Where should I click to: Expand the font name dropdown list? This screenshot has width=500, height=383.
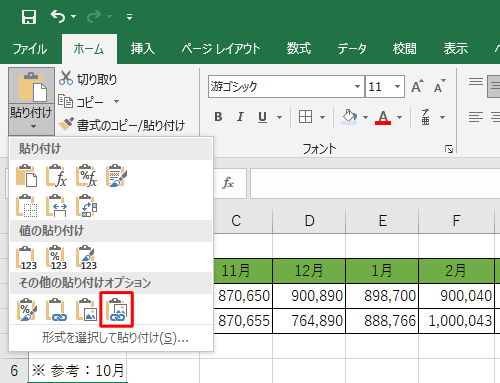click(x=357, y=87)
